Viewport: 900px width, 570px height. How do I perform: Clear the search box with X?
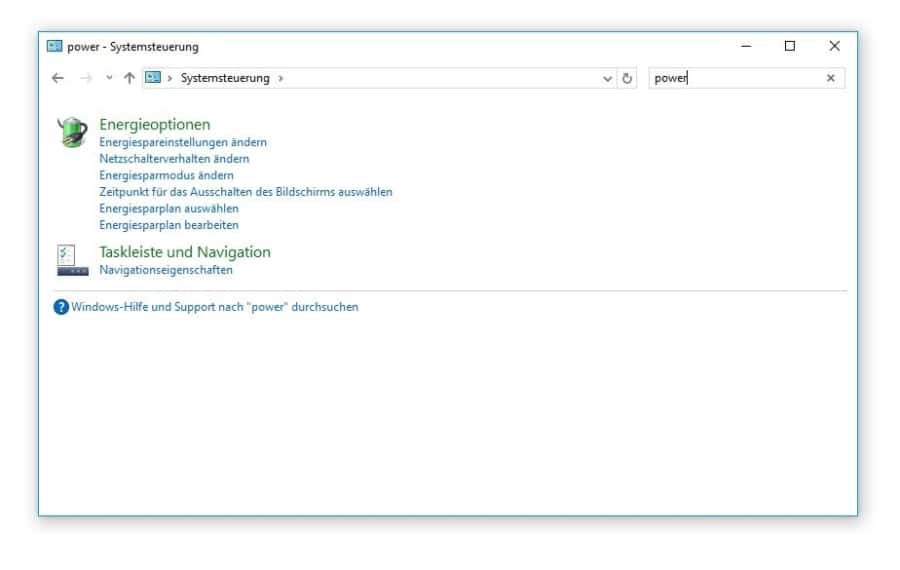click(x=830, y=78)
